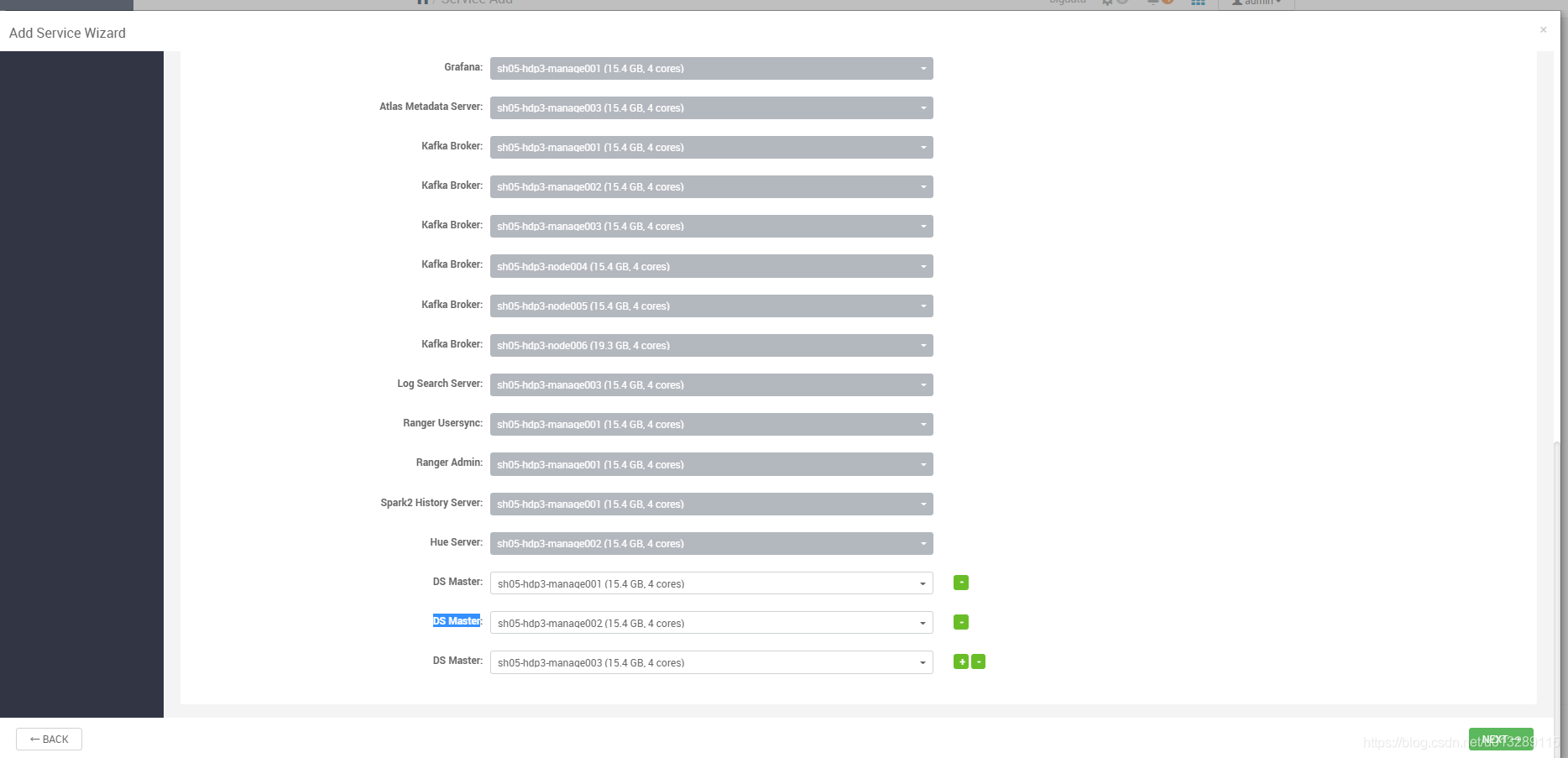
Task: Click the 'Grafana:' label
Action: click(463, 67)
